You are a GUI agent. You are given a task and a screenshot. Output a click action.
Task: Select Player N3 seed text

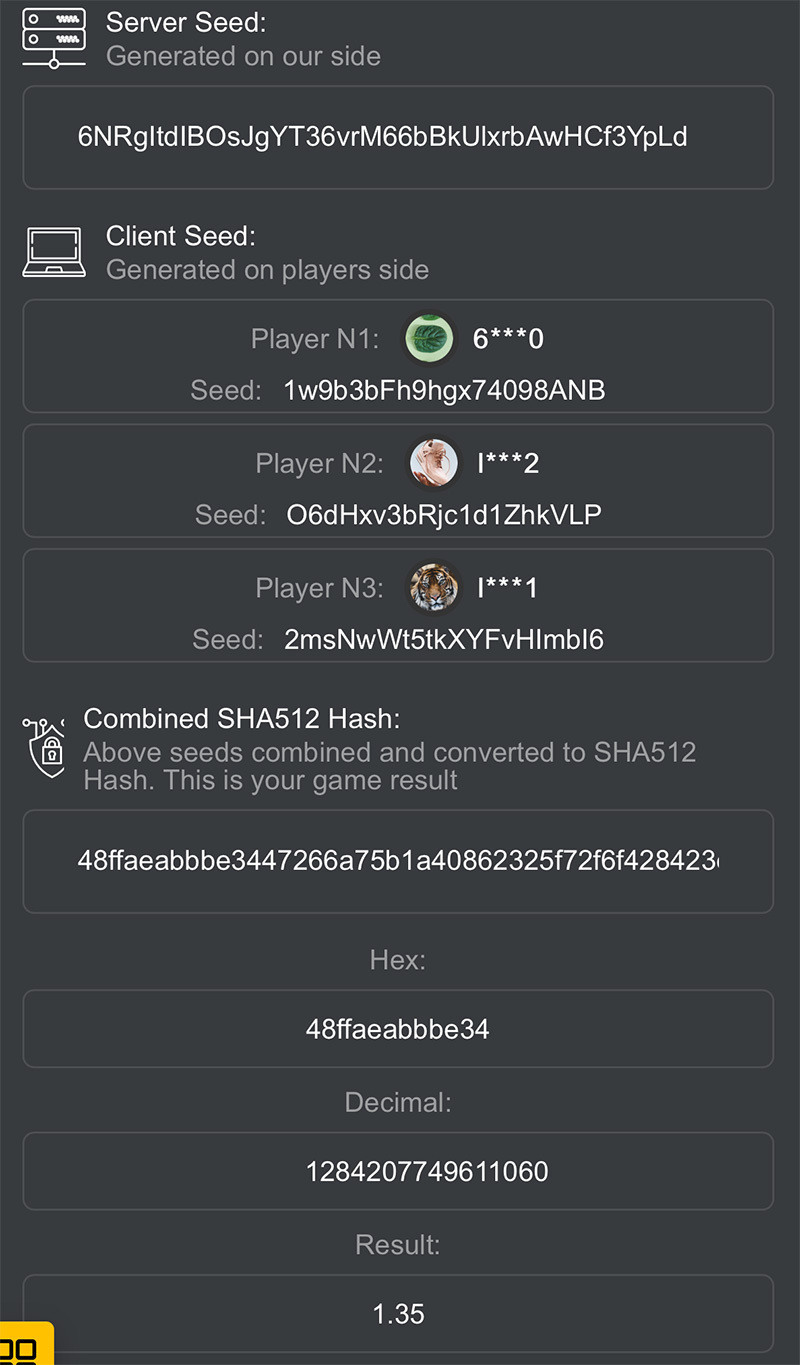point(444,639)
